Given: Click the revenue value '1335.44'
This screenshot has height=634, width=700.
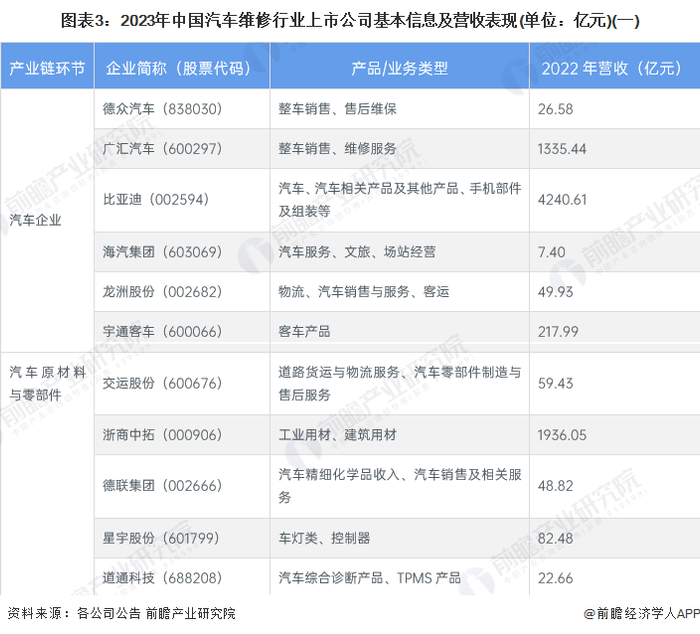Looking at the screenshot, I should (x=562, y=149).
